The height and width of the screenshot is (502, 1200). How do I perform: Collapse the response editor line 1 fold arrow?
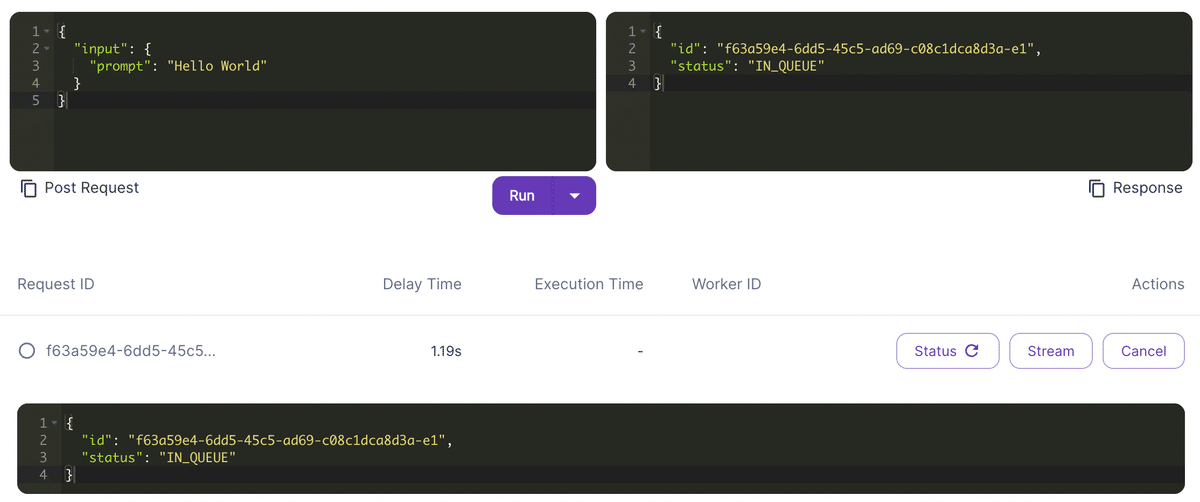(644, 32)
